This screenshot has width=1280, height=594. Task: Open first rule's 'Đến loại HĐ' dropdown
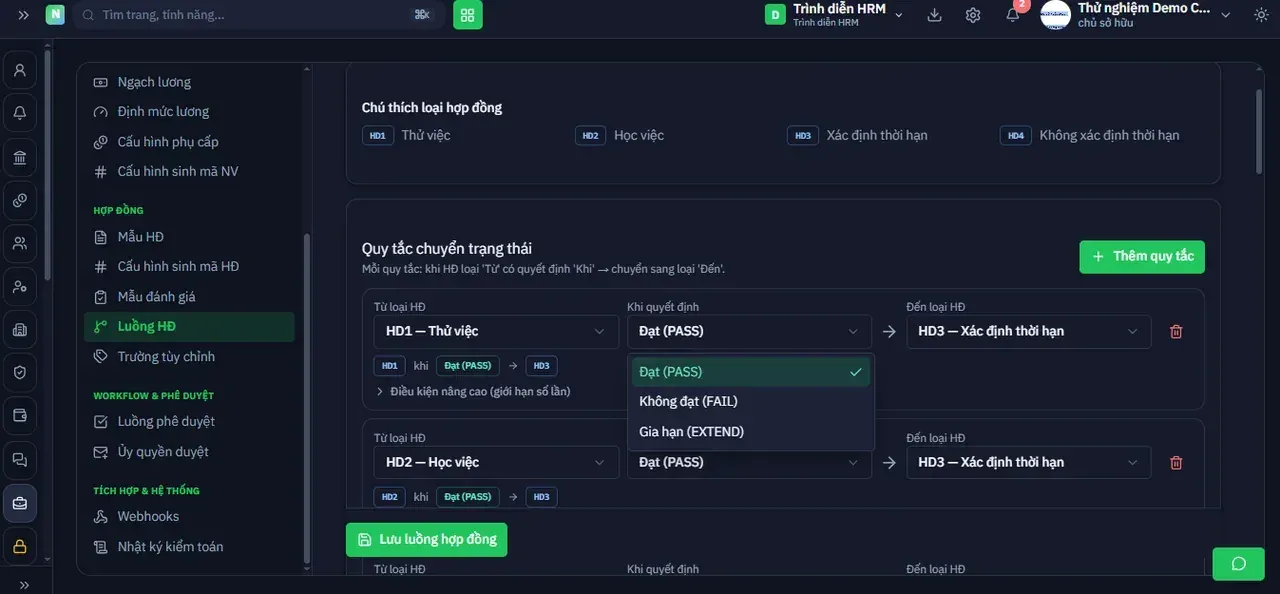pos(1029,331)
